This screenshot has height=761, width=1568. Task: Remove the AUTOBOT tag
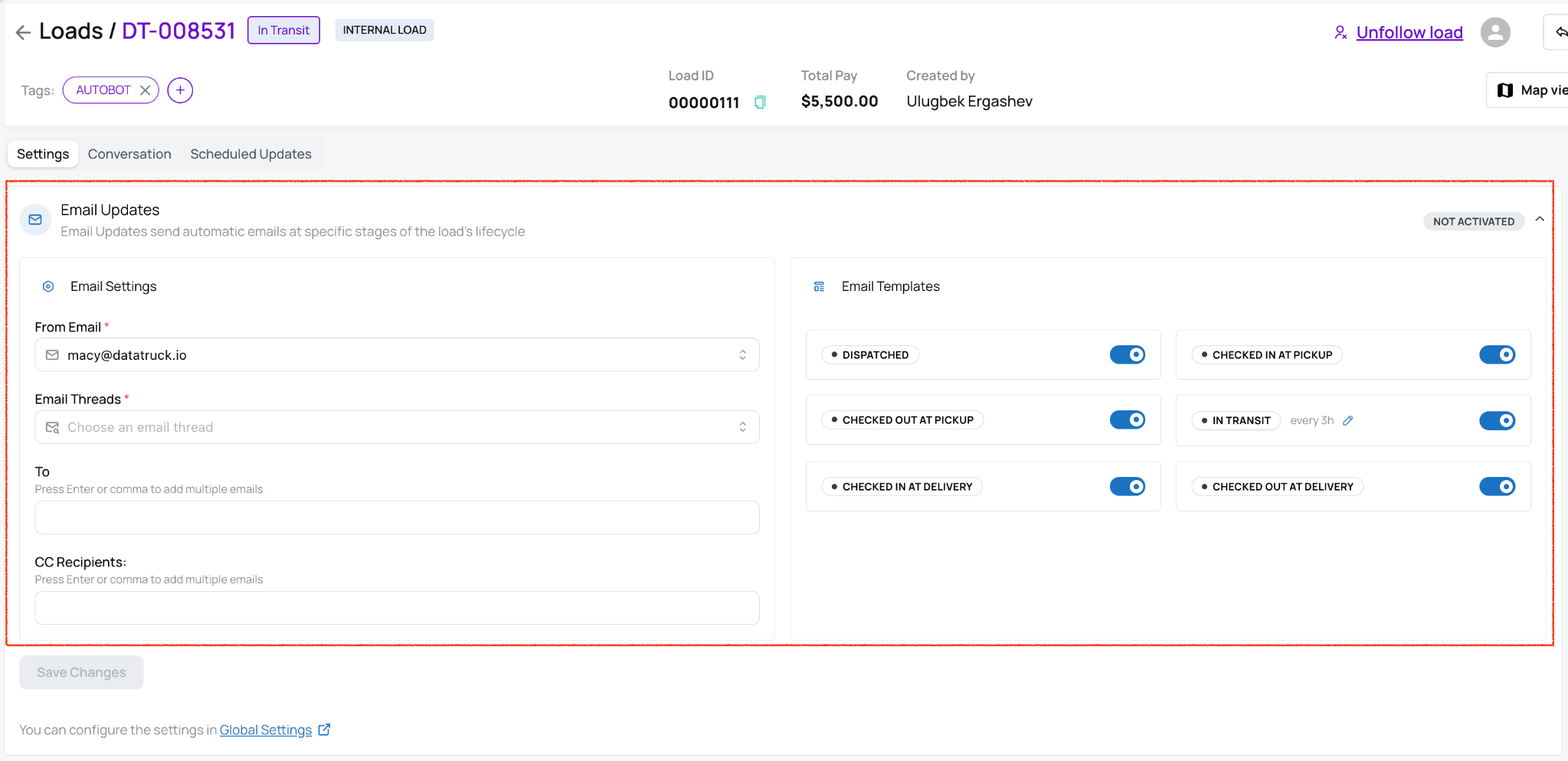tap(145, 90)
